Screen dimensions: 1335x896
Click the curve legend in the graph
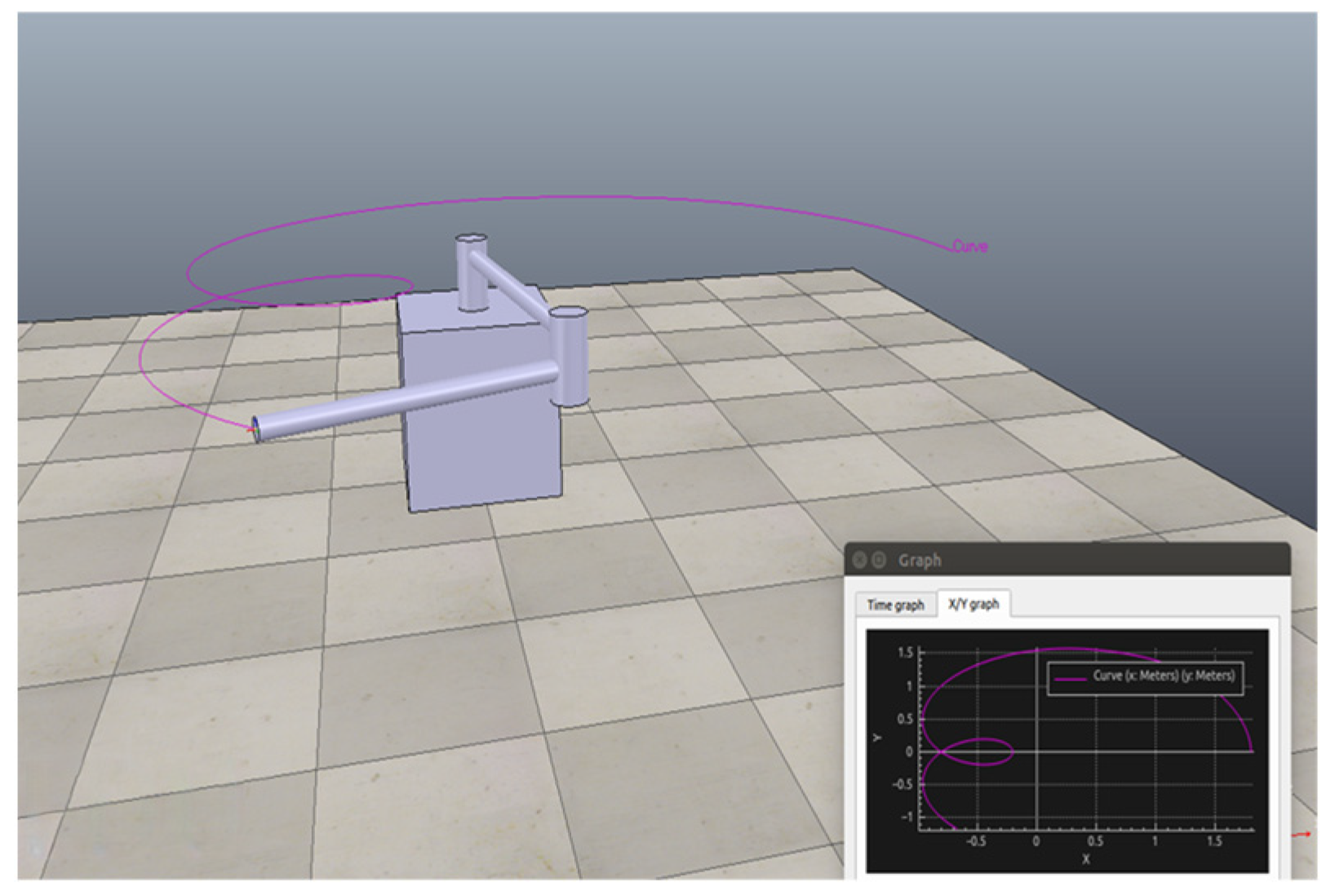click(x=1145, y=677)
